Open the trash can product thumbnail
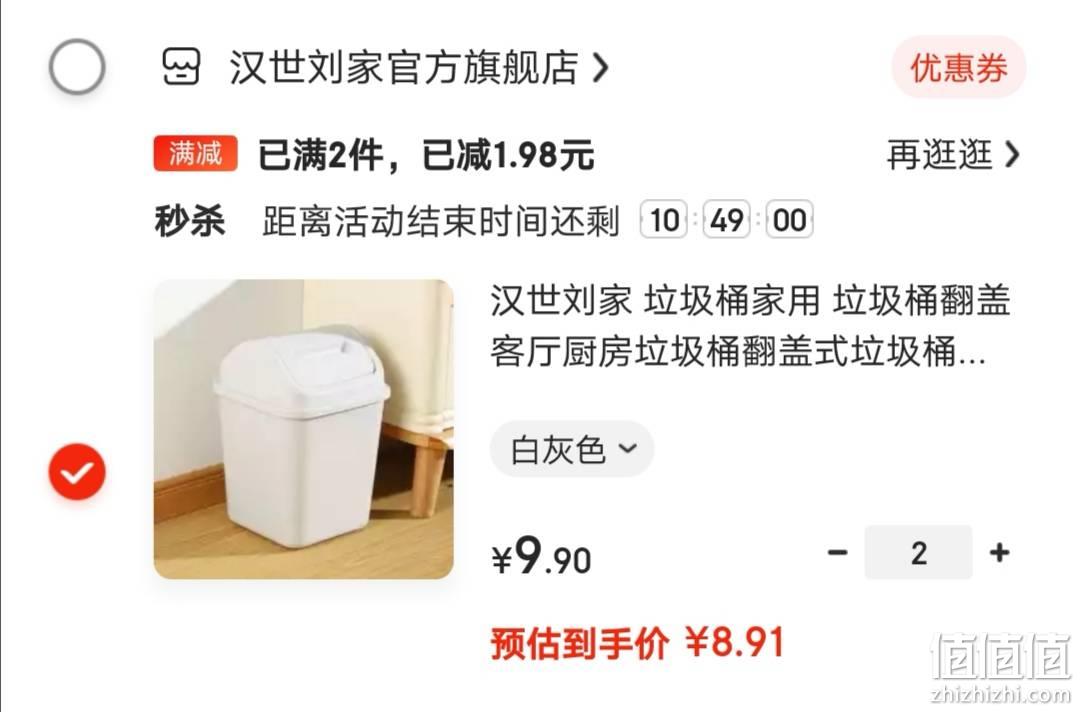1080x712 pixels. point(304,429)
